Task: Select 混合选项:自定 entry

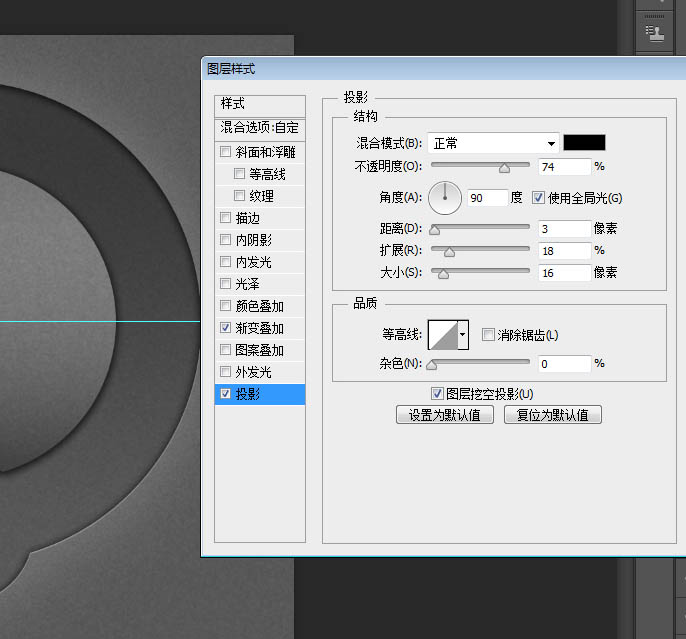Action: [260, 128]
